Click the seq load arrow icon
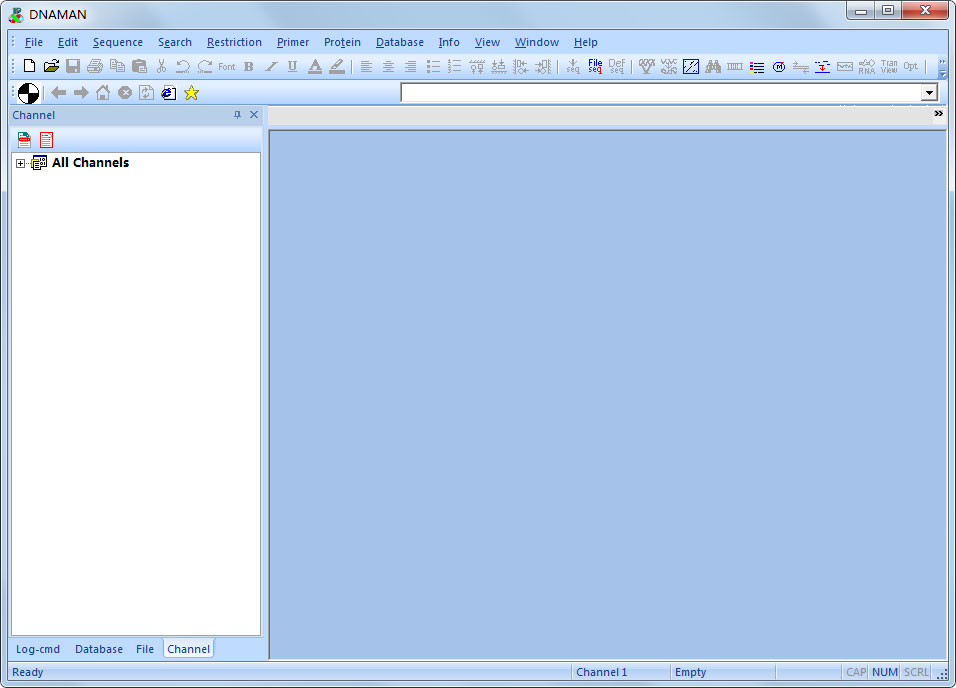Screen dimensions: 956x688 (573, 66)
